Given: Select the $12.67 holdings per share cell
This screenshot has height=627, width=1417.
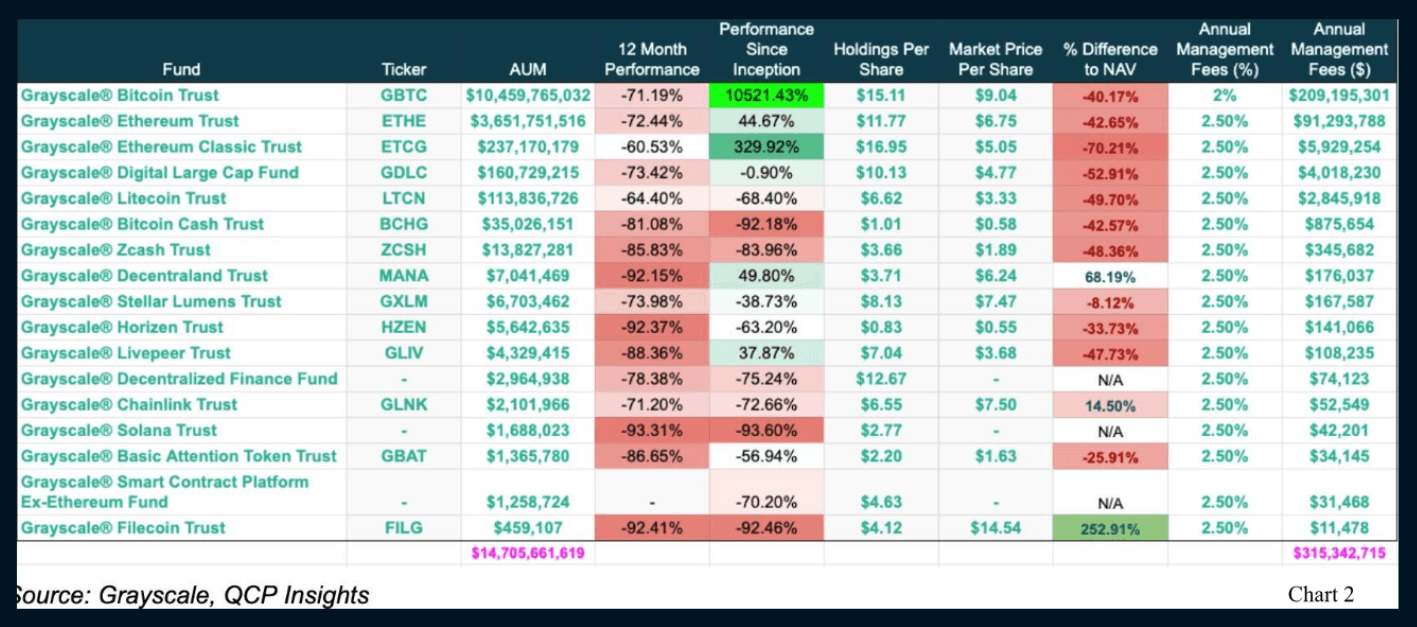Looking at the screenshot, I should point(881,379).
